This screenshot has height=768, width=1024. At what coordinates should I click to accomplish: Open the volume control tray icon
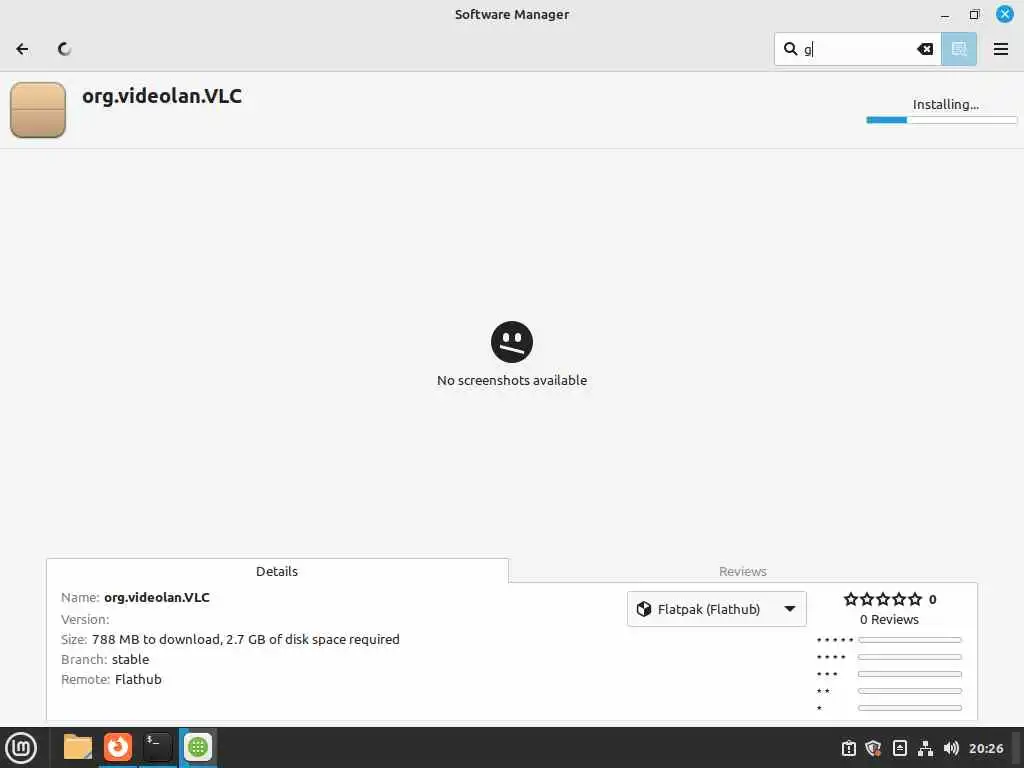[x=951, y=748]
